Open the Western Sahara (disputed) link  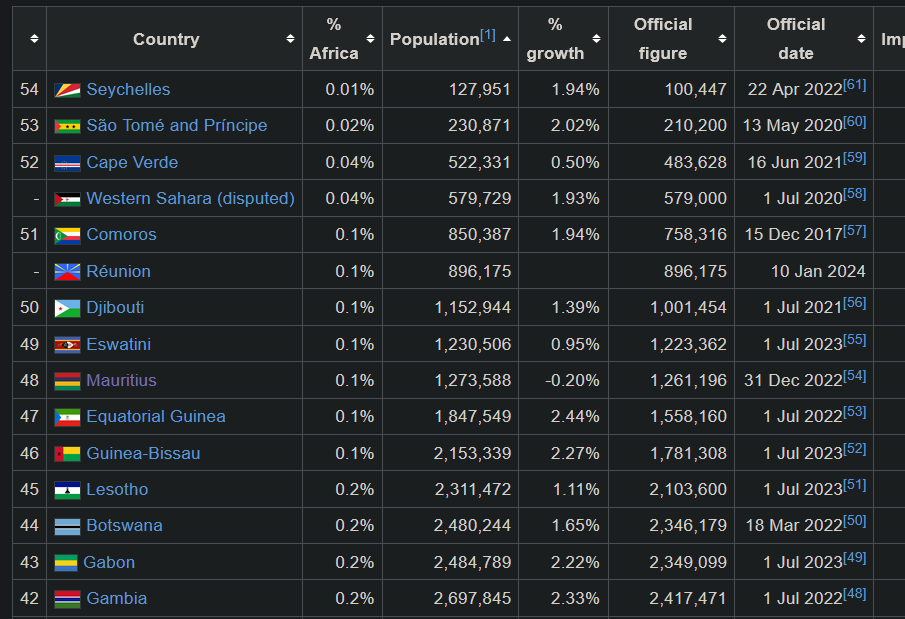click(x=190, y=199)
